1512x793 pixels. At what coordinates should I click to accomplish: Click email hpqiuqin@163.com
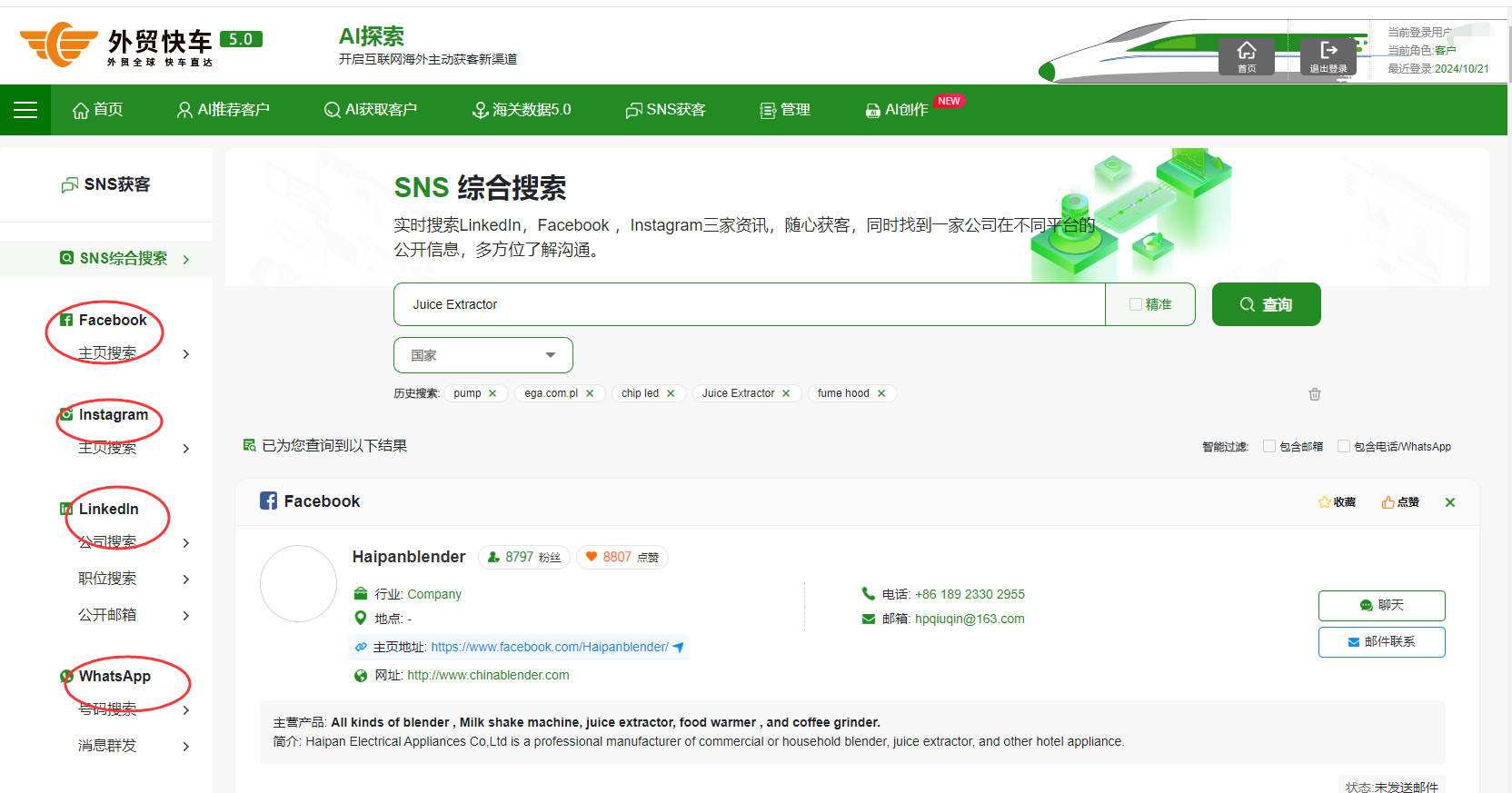tap(970, 619)
